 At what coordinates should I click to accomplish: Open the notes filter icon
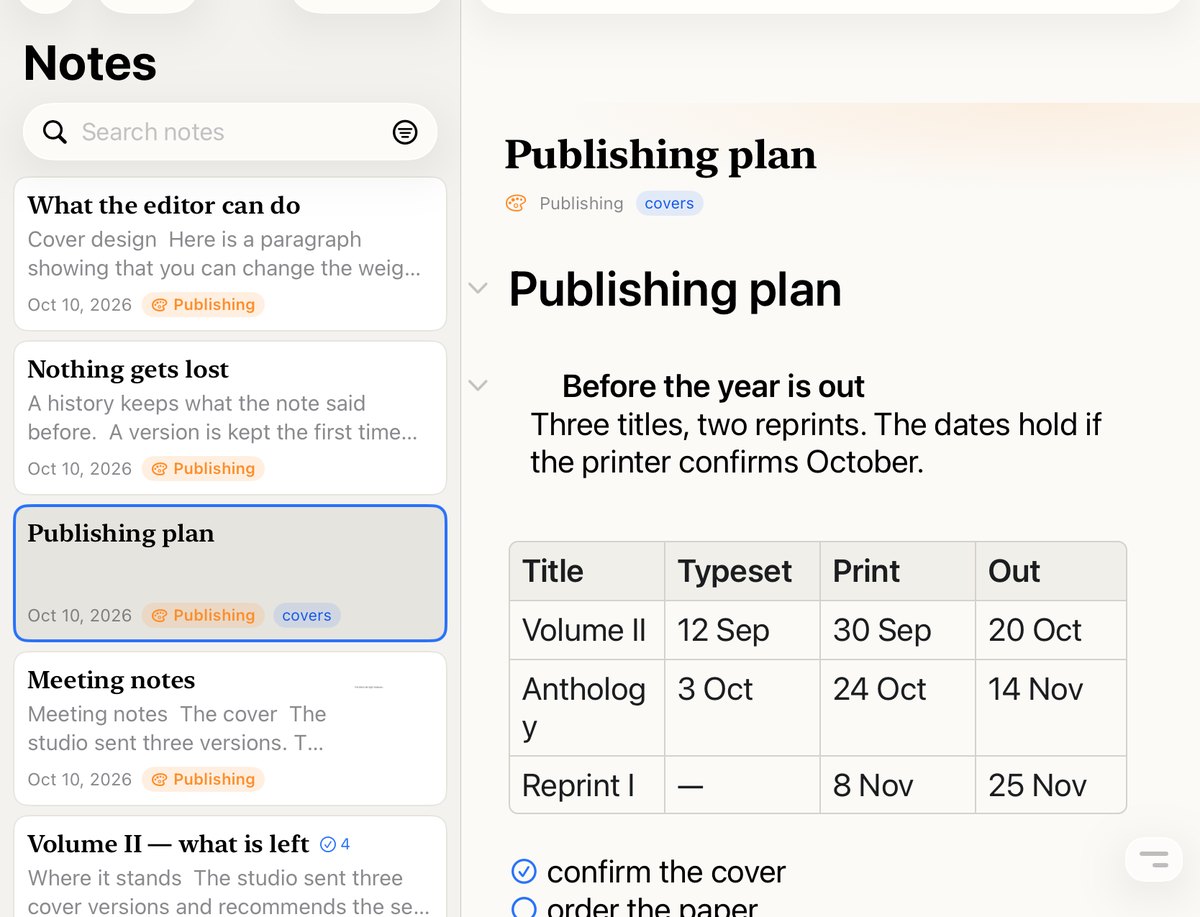[x=405, y=132]
